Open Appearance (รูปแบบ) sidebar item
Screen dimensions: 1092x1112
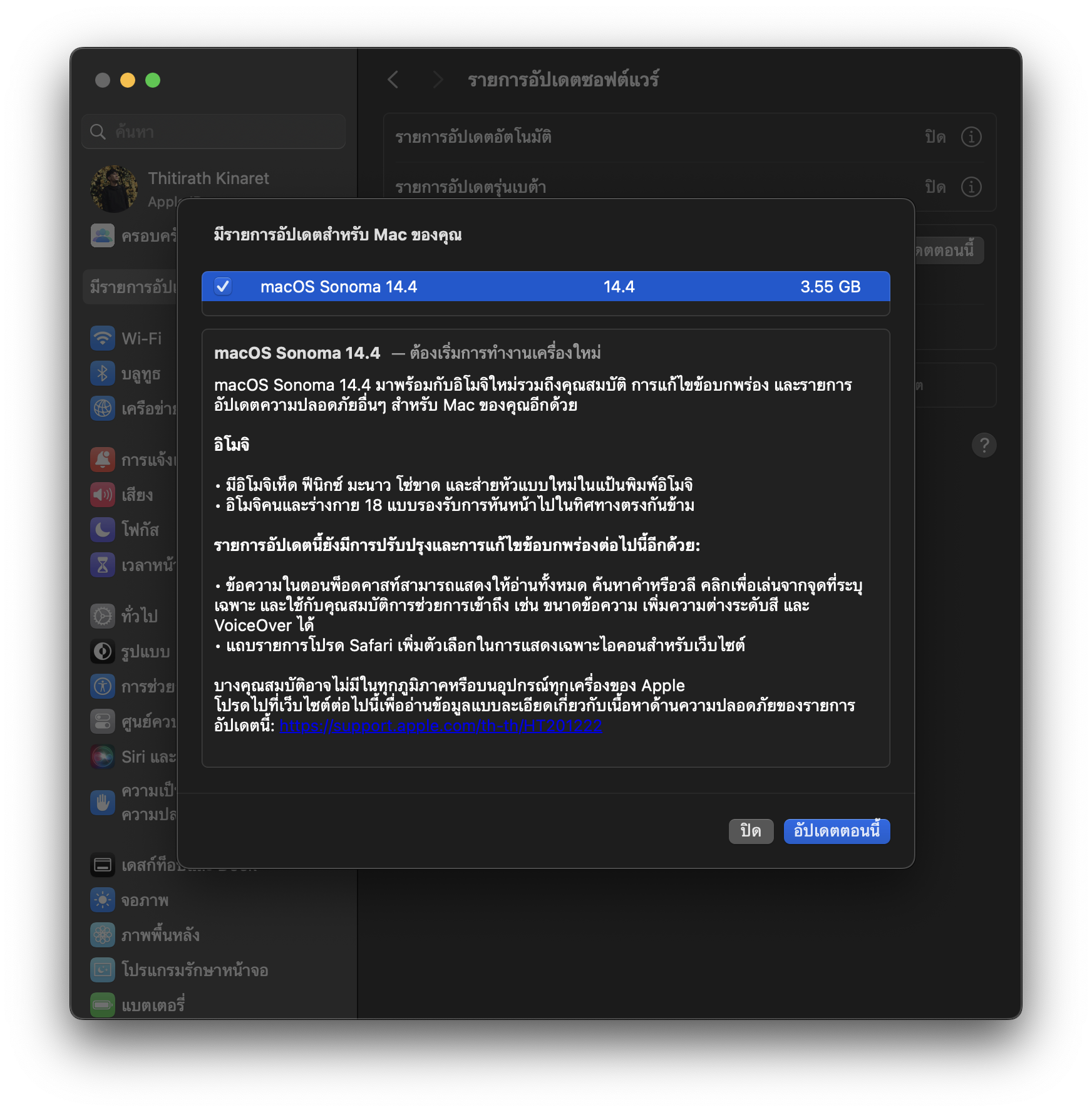145,651
